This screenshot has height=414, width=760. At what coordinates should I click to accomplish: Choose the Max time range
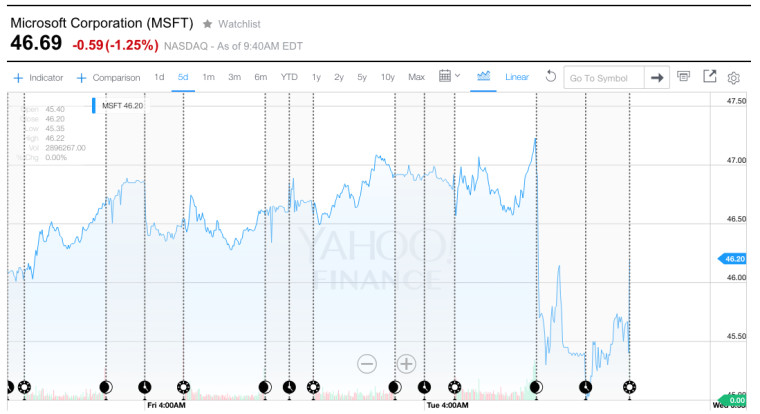click(417, 77)
